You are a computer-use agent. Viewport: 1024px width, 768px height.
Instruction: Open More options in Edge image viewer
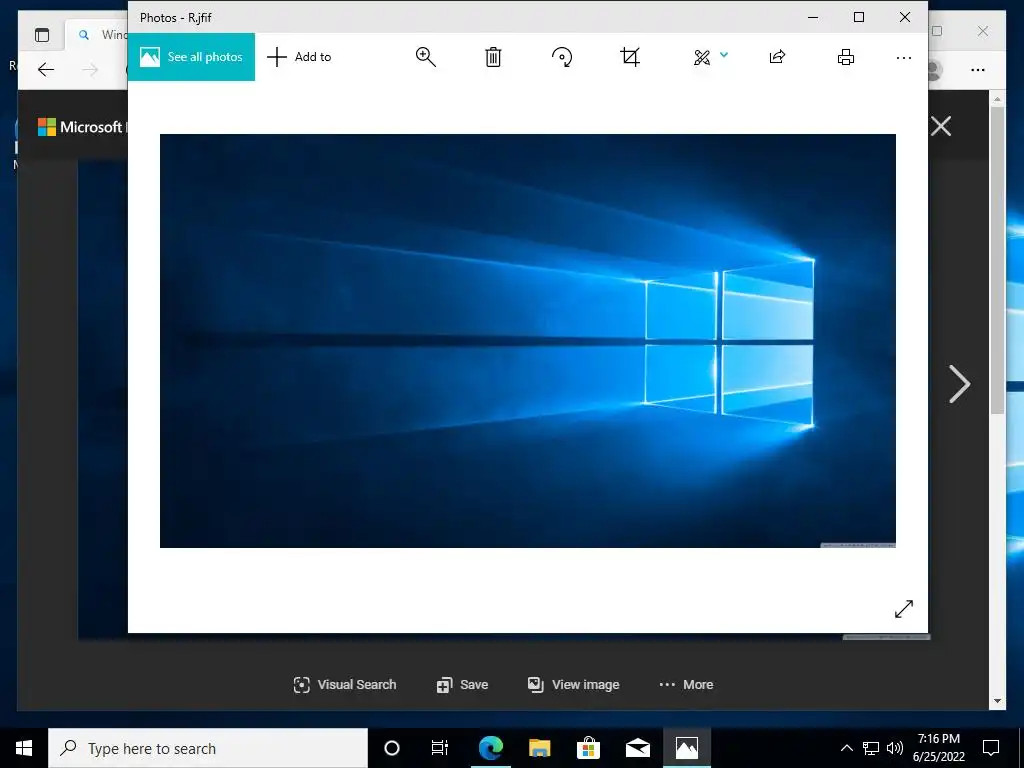pos(686,684)
